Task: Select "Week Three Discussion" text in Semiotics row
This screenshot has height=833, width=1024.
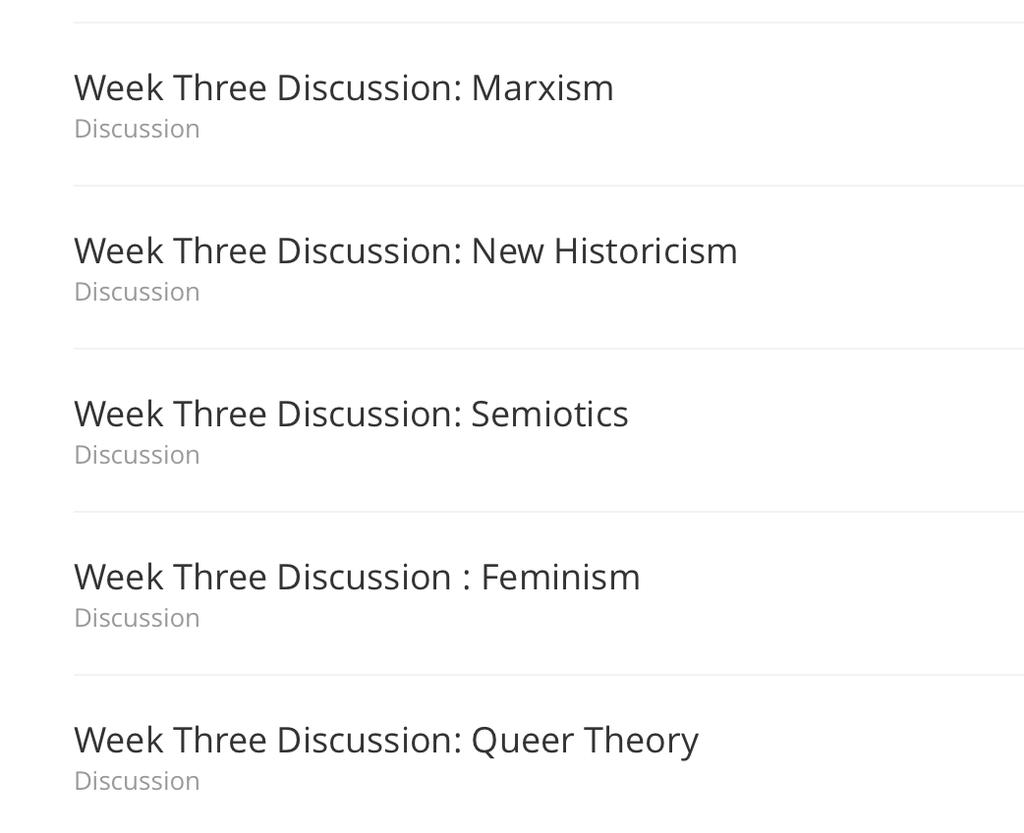Action: [x=267, y=414]
